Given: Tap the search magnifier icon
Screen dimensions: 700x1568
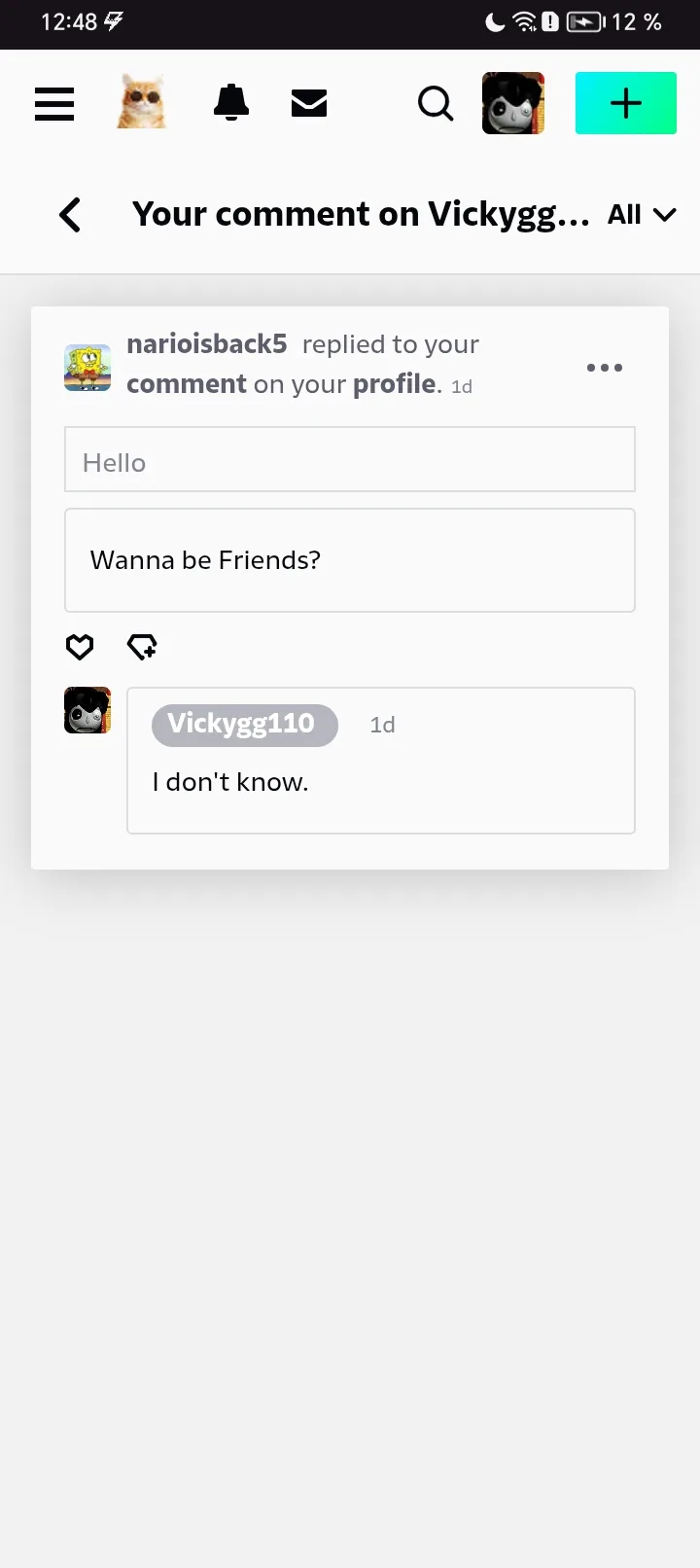Looking at the screenshot, I should click(436, 103).
